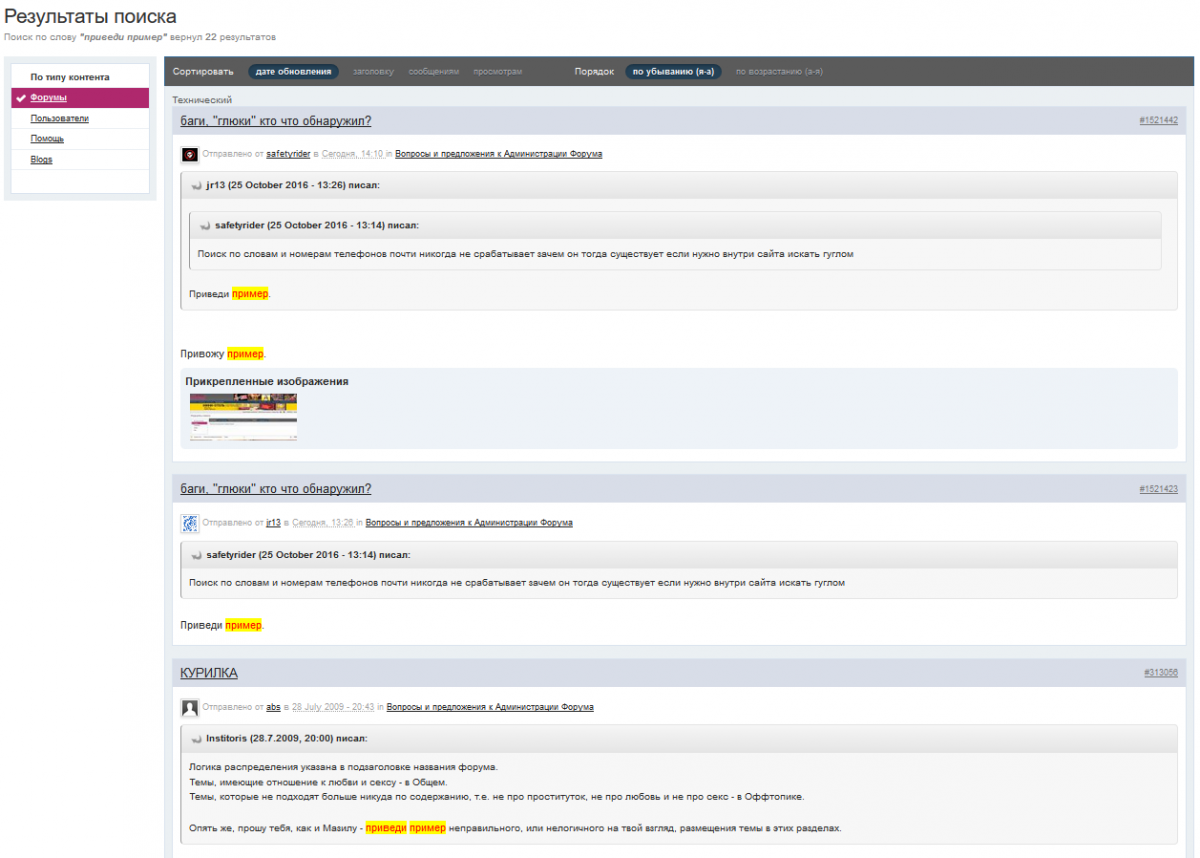Click jr13's avatar in the second result

pos(190,523)
